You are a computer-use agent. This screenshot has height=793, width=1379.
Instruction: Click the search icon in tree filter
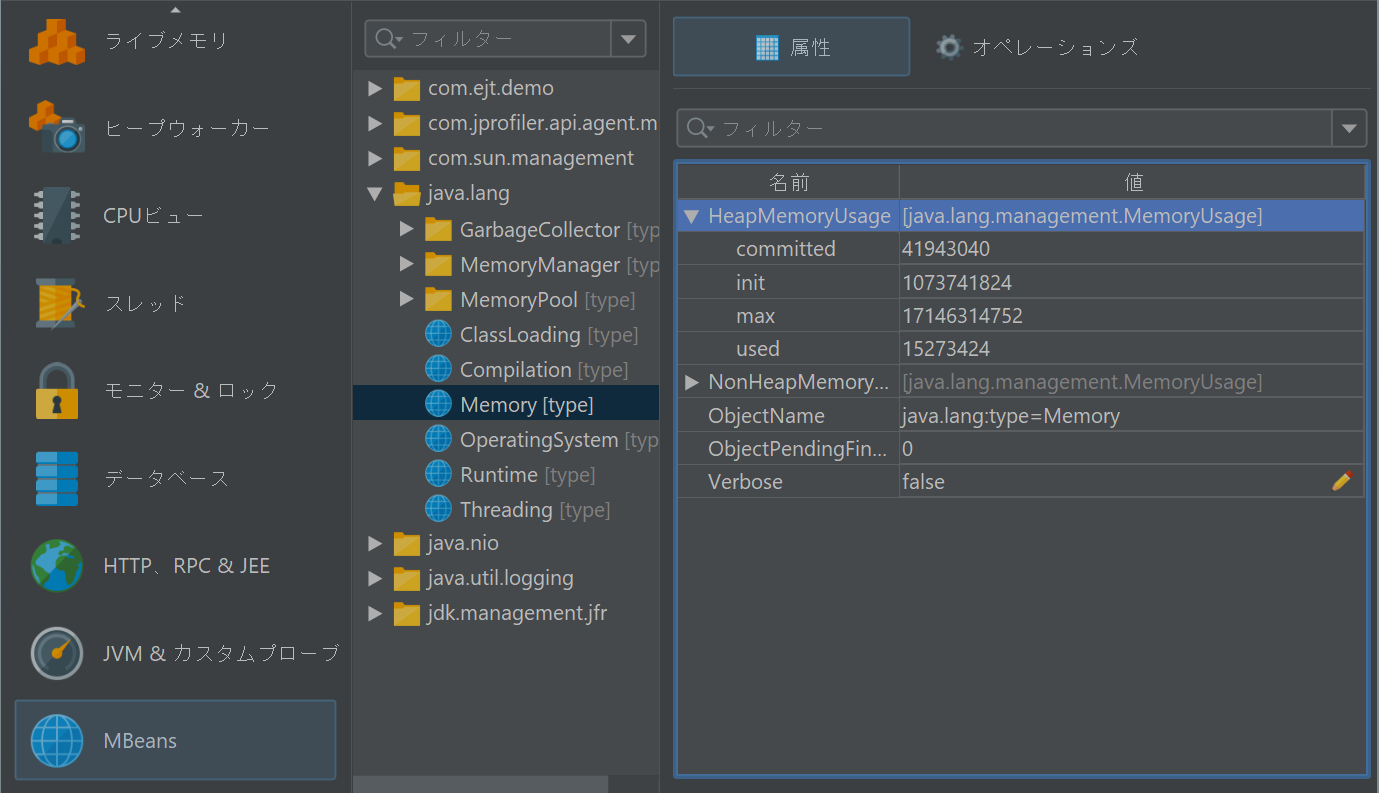[x=387, y=39]
